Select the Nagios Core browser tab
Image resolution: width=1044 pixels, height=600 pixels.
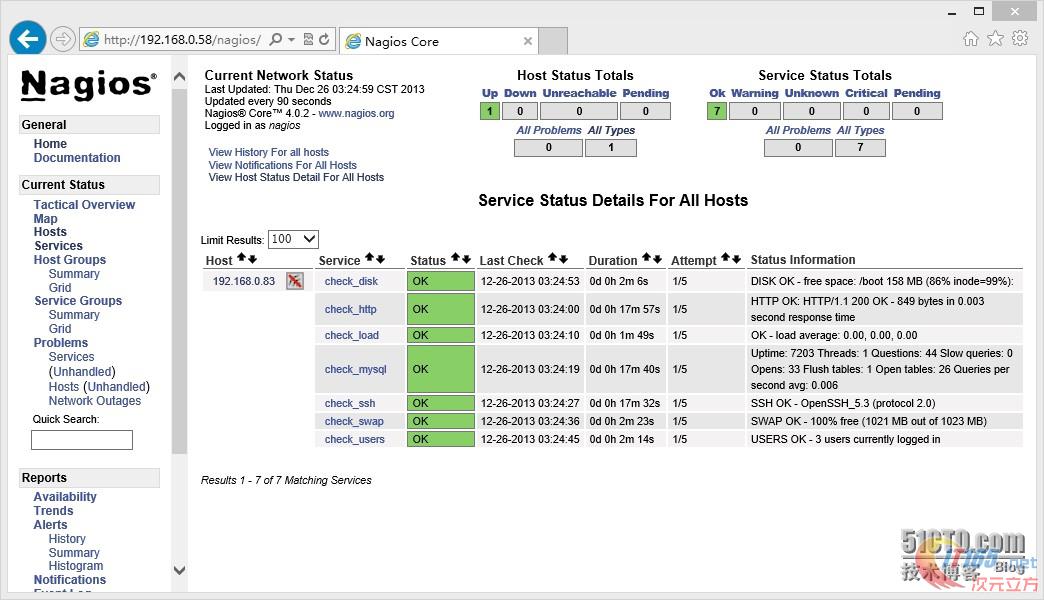(x=439, y=41)
